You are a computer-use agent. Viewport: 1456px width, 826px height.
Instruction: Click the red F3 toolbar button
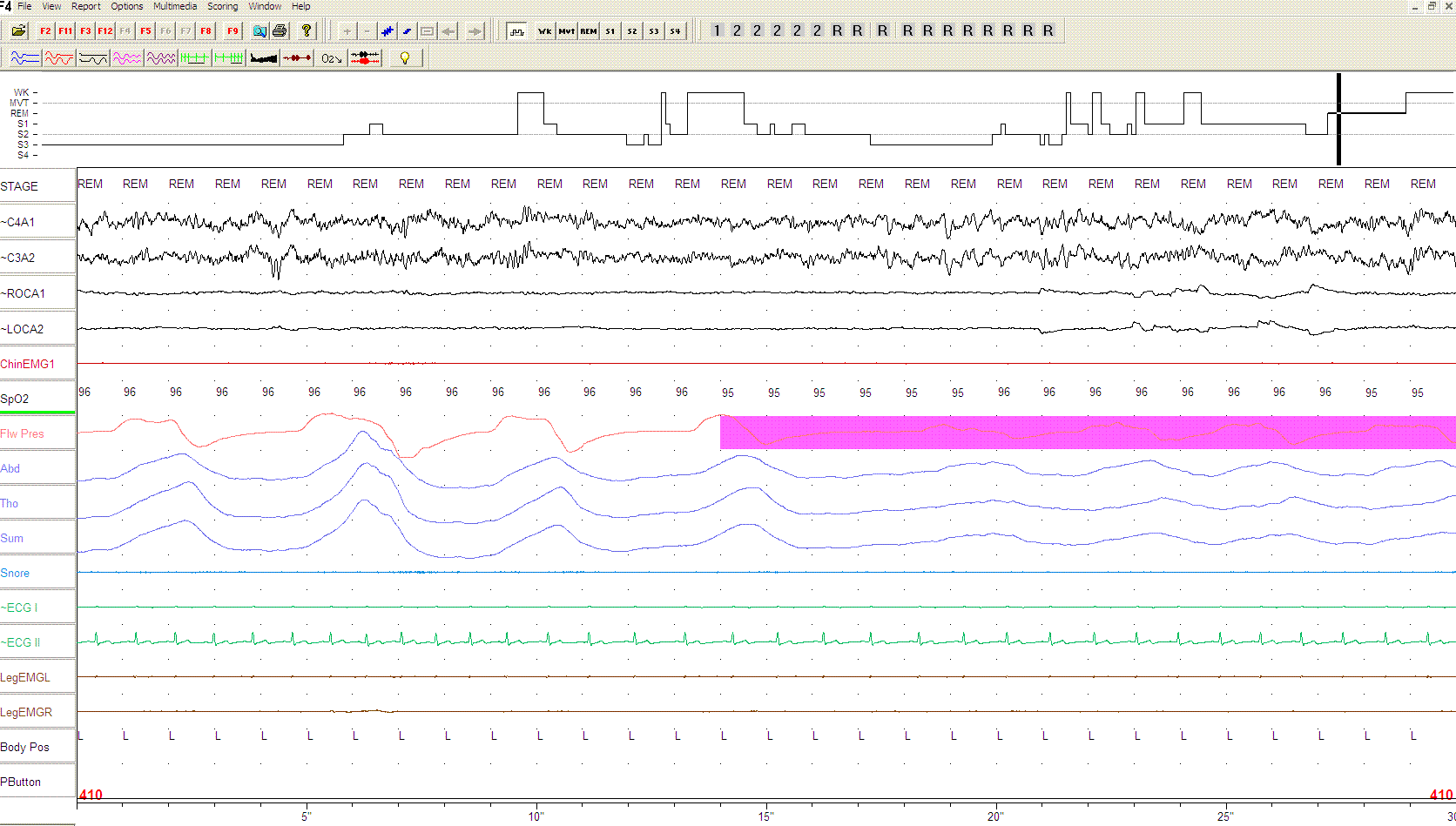[85, 31]
